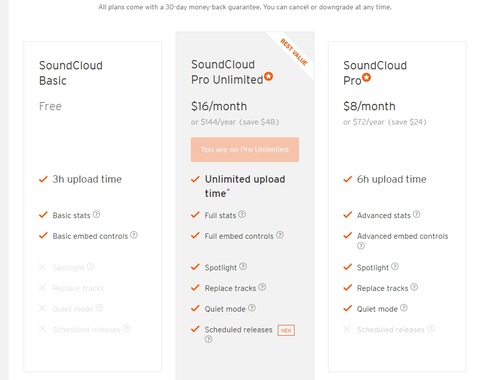
Task: Click the Best Value corner ribbon
Action: point(294,52)
